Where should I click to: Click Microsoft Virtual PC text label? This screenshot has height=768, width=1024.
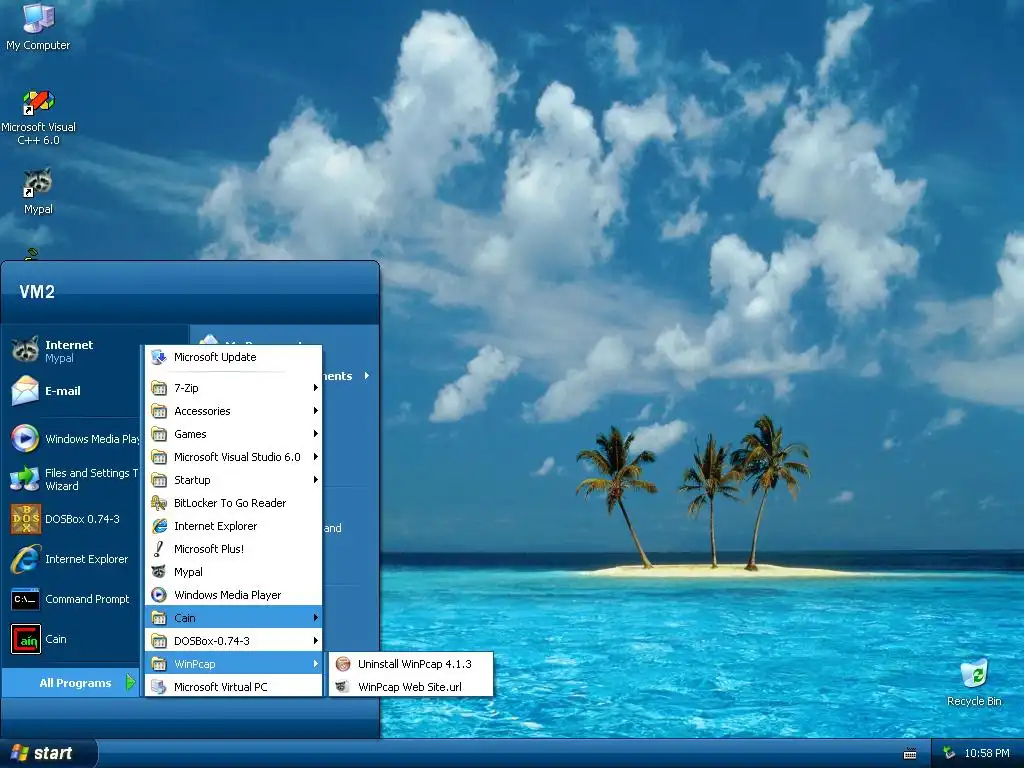(220, 687)
